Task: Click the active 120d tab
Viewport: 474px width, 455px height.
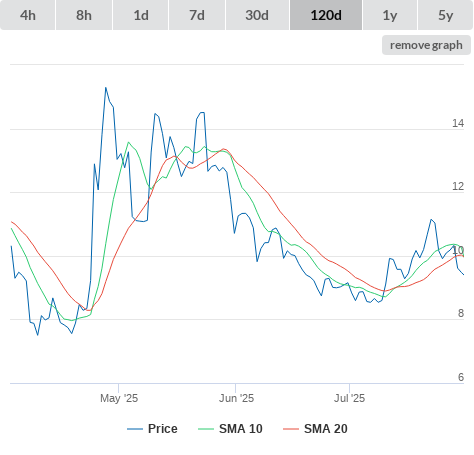Action: point(326,15)
